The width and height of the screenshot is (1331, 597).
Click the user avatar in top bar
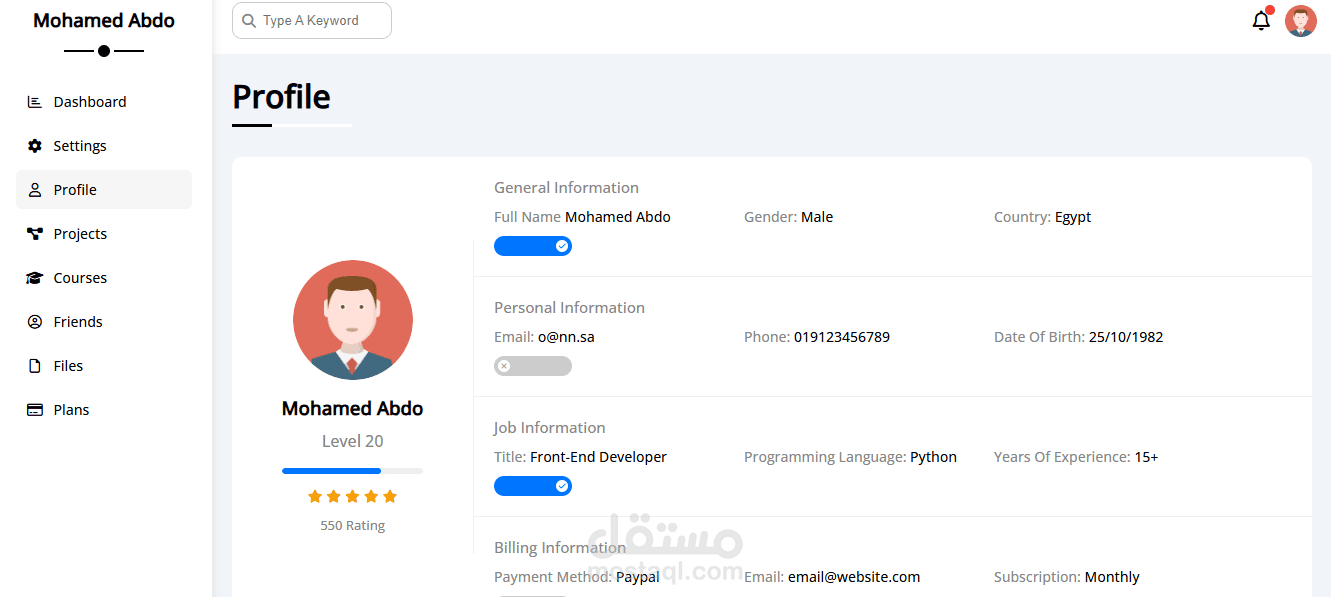pyautogui.click(x=1301, y=21)
